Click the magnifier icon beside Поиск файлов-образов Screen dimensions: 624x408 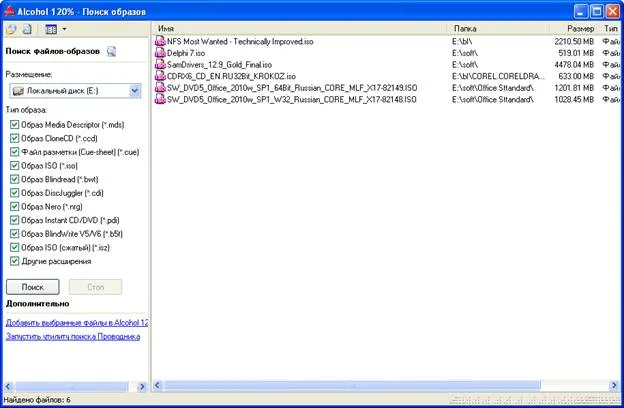point(112,51)
